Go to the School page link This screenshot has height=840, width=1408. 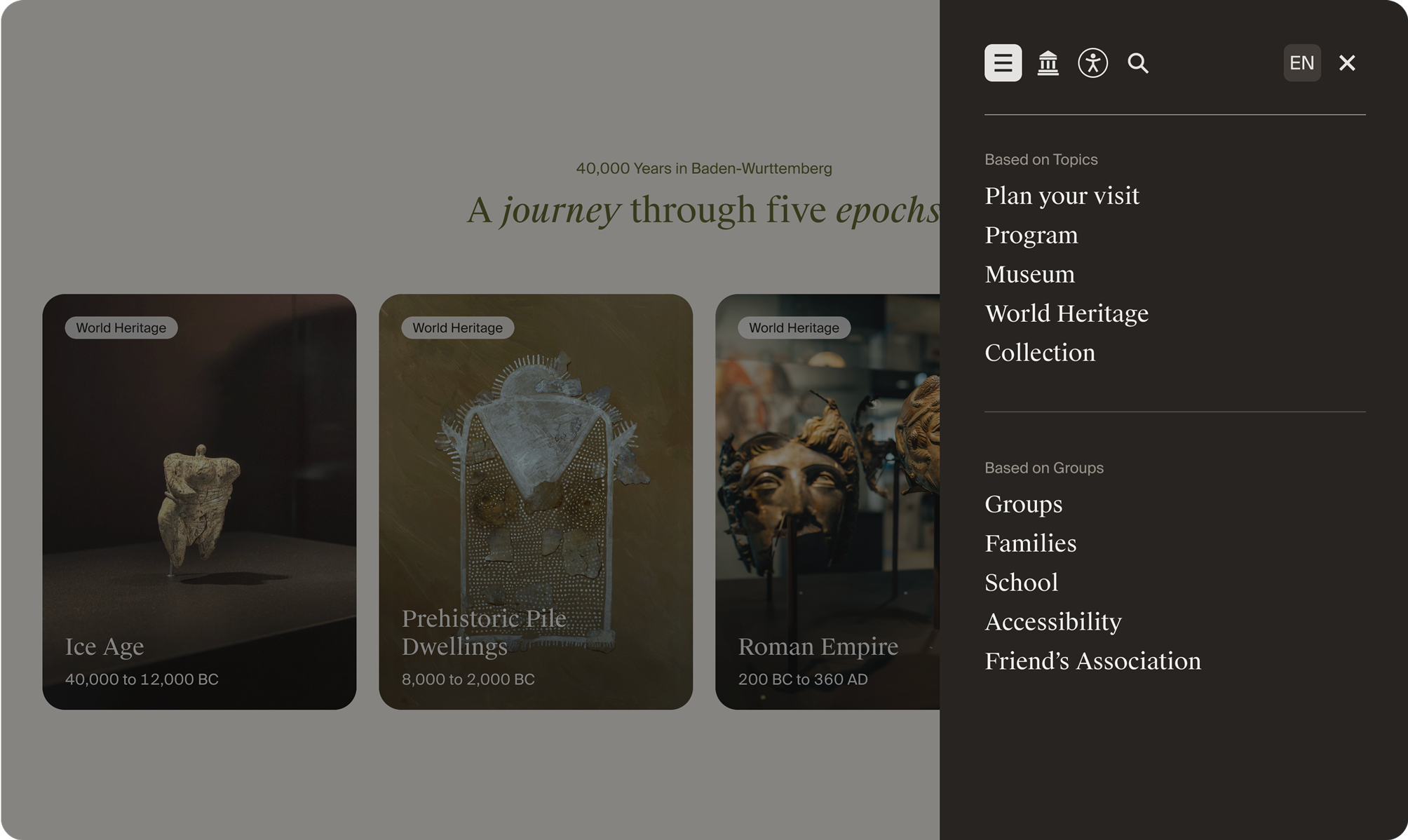point(1021,583)
